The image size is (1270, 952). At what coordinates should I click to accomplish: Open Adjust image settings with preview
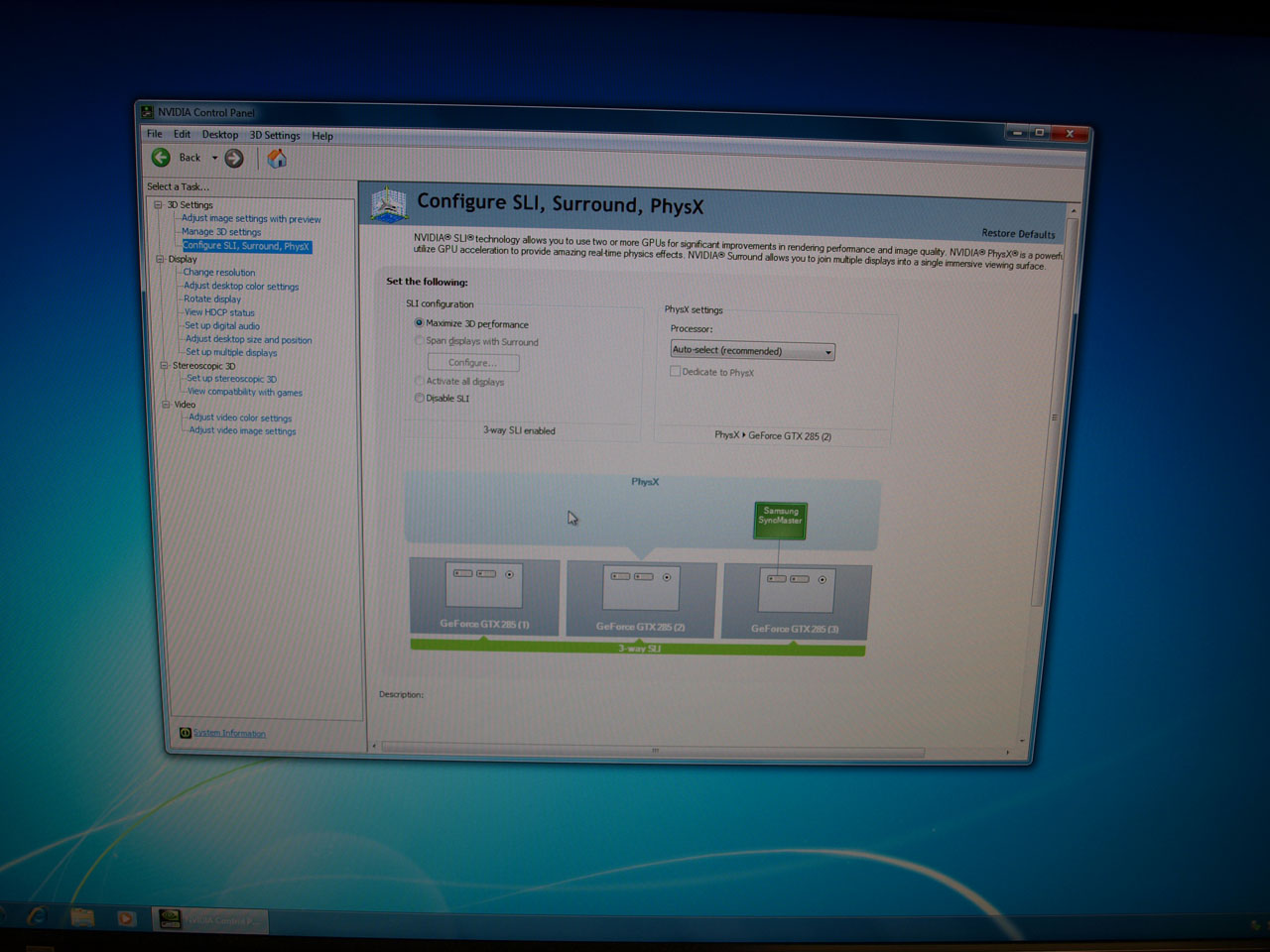point(251,219)
